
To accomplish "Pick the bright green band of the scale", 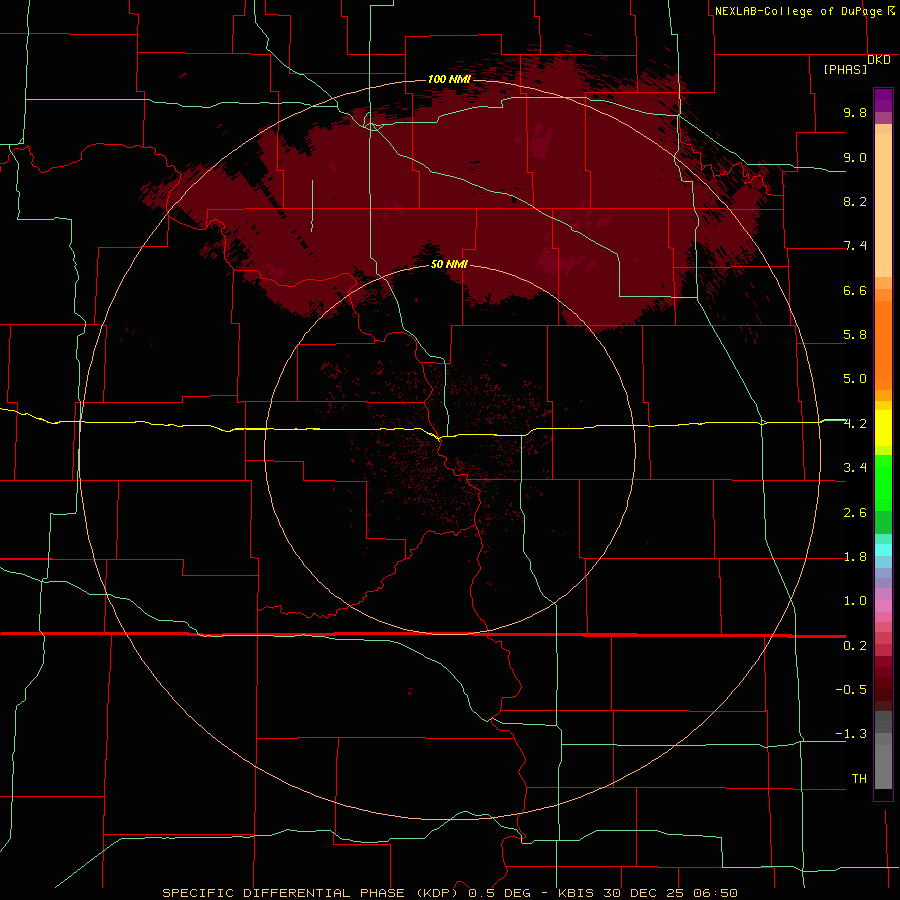I will coord(883,482).
